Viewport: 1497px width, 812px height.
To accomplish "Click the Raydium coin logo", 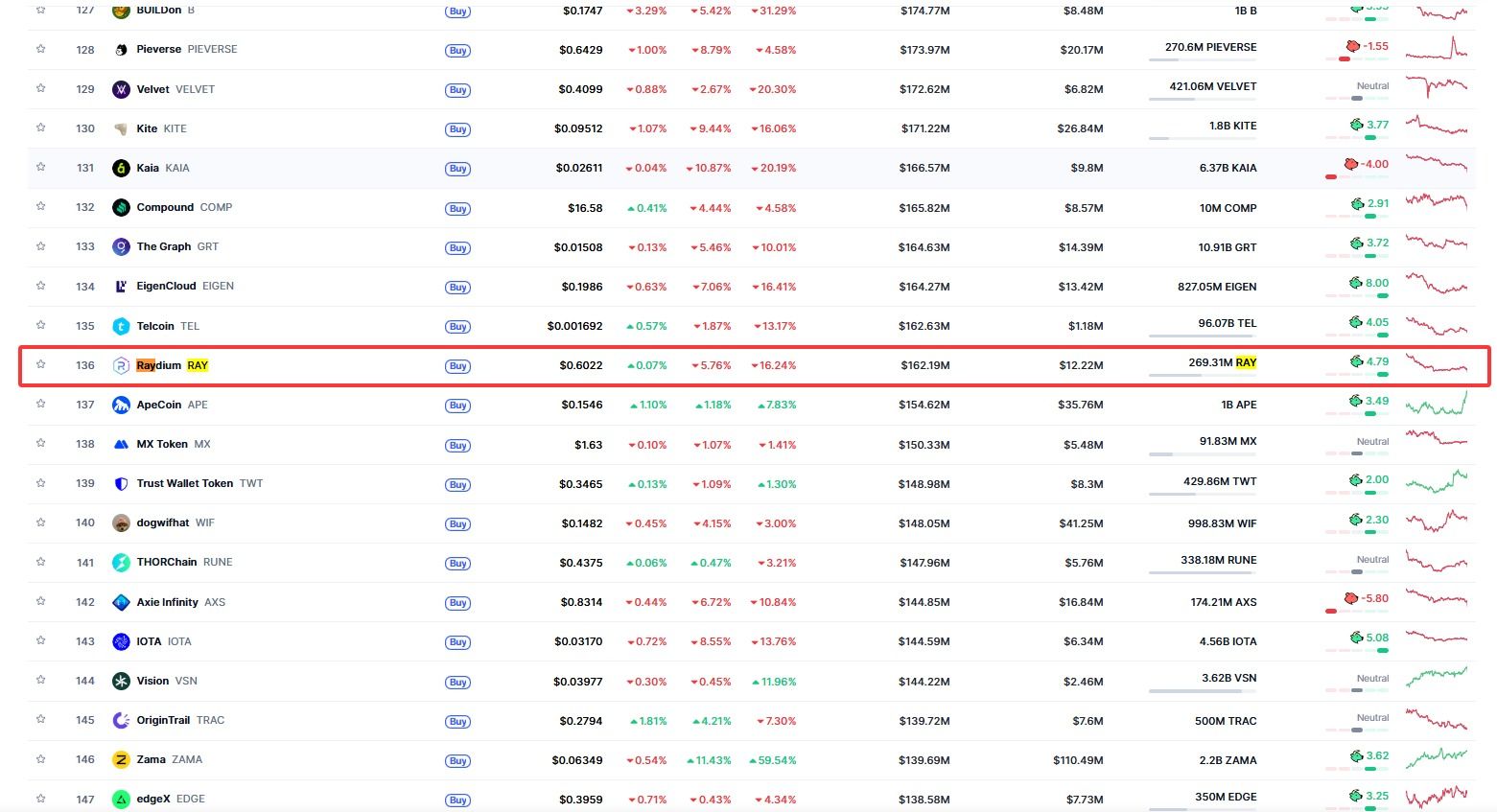I will [x=121, y=365].
